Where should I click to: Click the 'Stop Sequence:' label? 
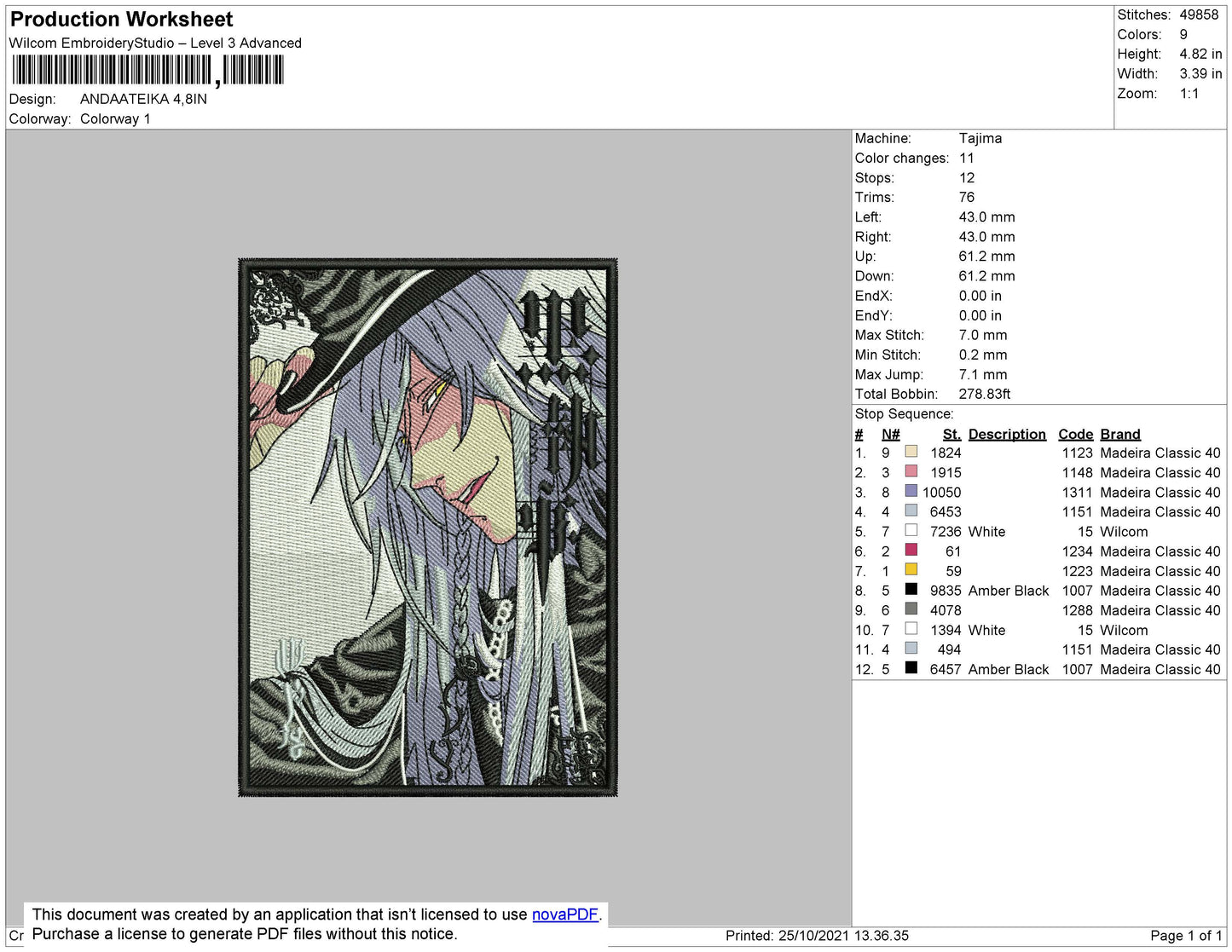(x=905, y=413)
